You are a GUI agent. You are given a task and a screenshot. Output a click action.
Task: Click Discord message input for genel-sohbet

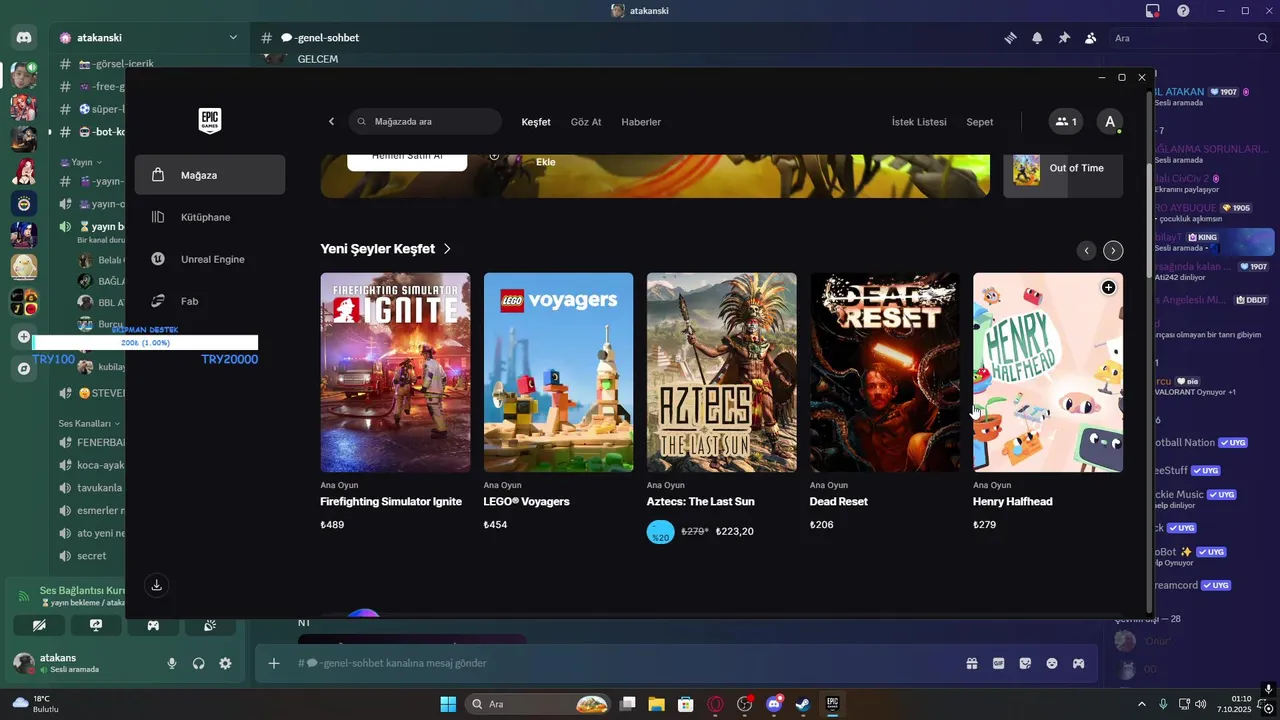pyautogui.click(x=620, y=663)
